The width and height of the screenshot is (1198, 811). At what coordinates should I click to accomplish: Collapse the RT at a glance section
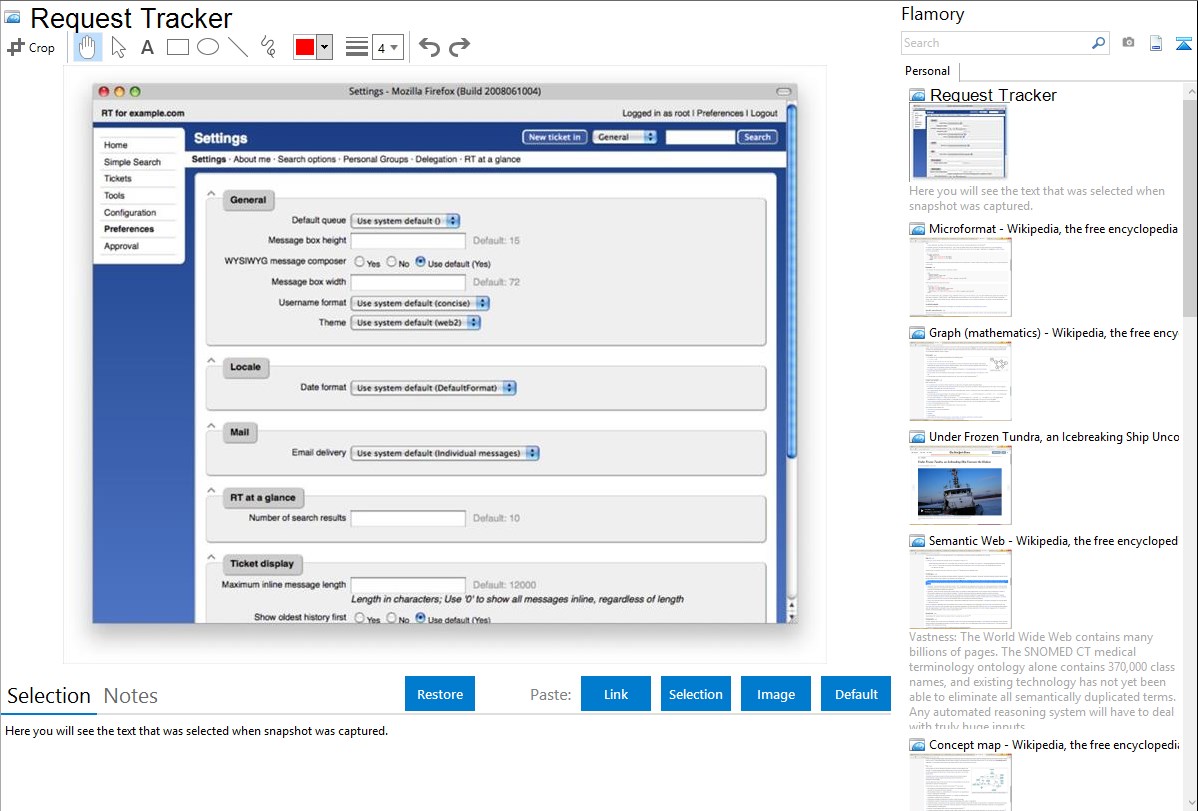coord(212,491)
